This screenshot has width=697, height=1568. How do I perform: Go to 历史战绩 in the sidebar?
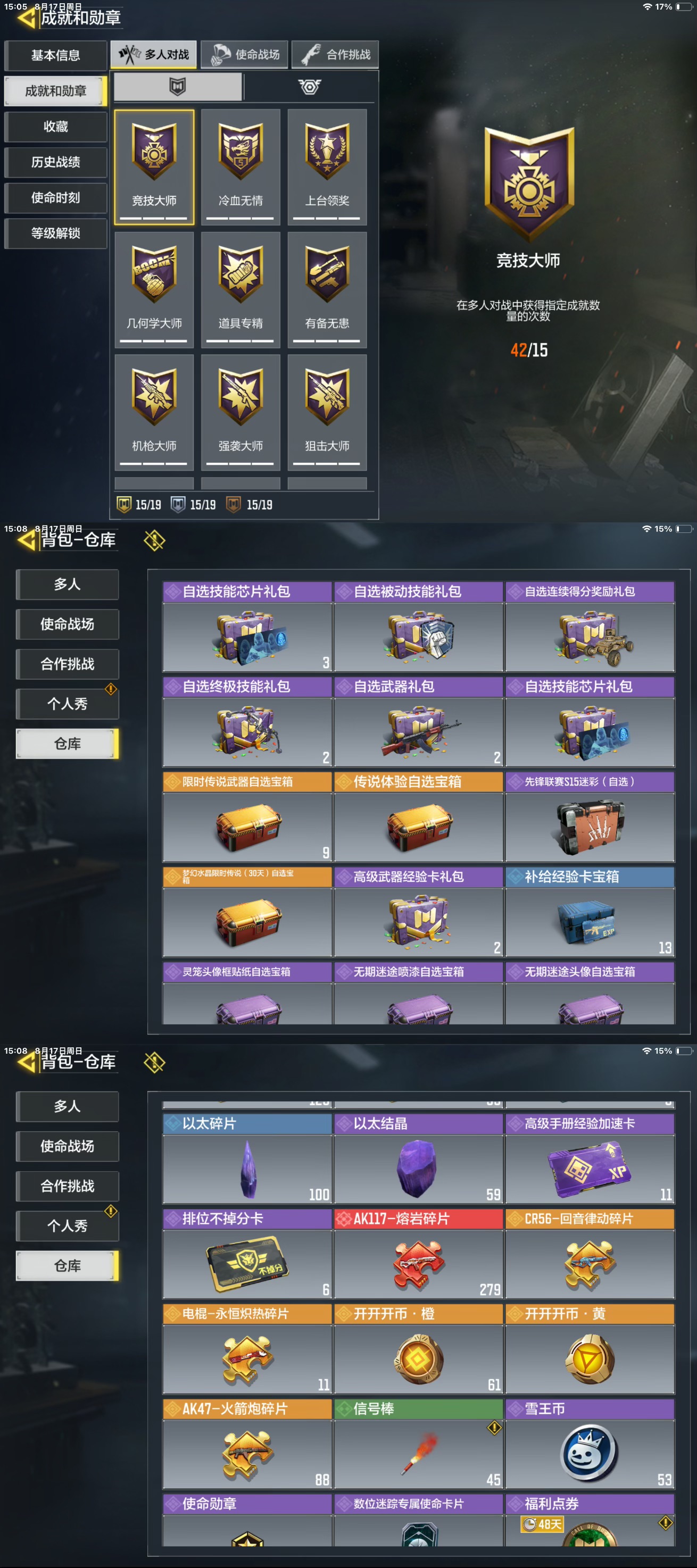55,162
